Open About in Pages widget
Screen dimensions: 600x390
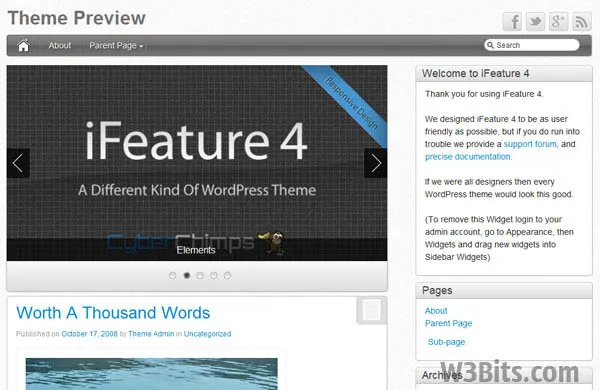[x=436, y=311]
